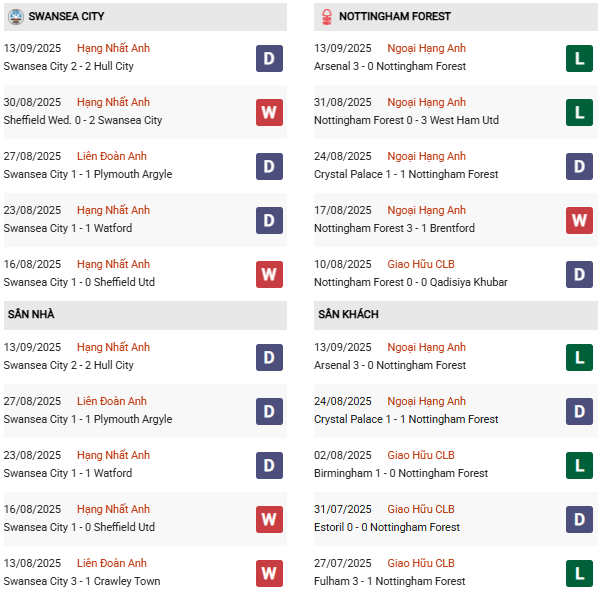Select the W badge beside Brentford match
Screen dimensions: 600x596
tap(579, 220)
